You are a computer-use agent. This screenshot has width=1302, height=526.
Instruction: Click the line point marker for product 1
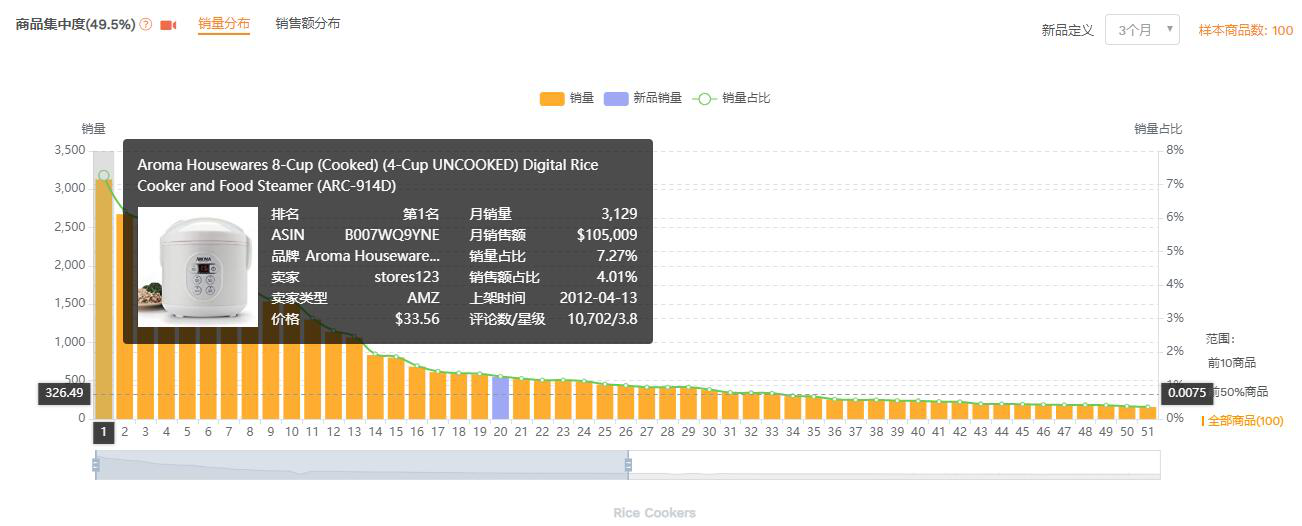103,176
